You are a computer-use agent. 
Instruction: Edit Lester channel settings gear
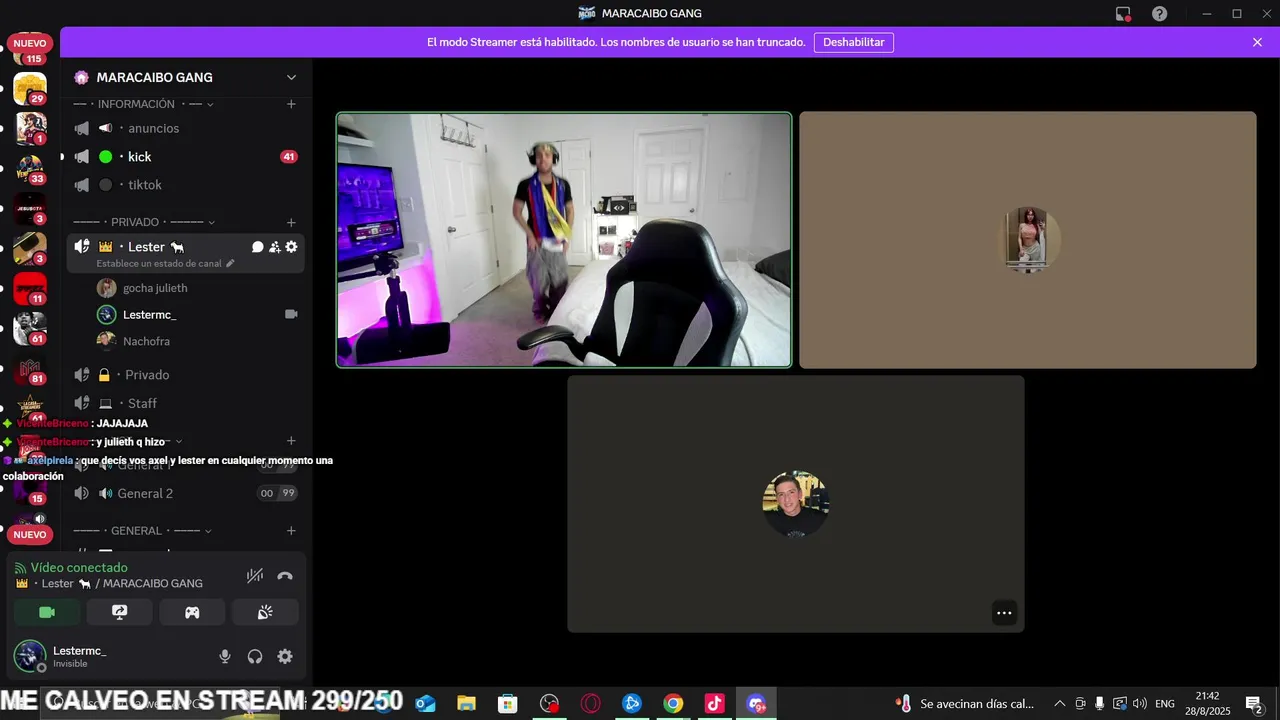291,247
